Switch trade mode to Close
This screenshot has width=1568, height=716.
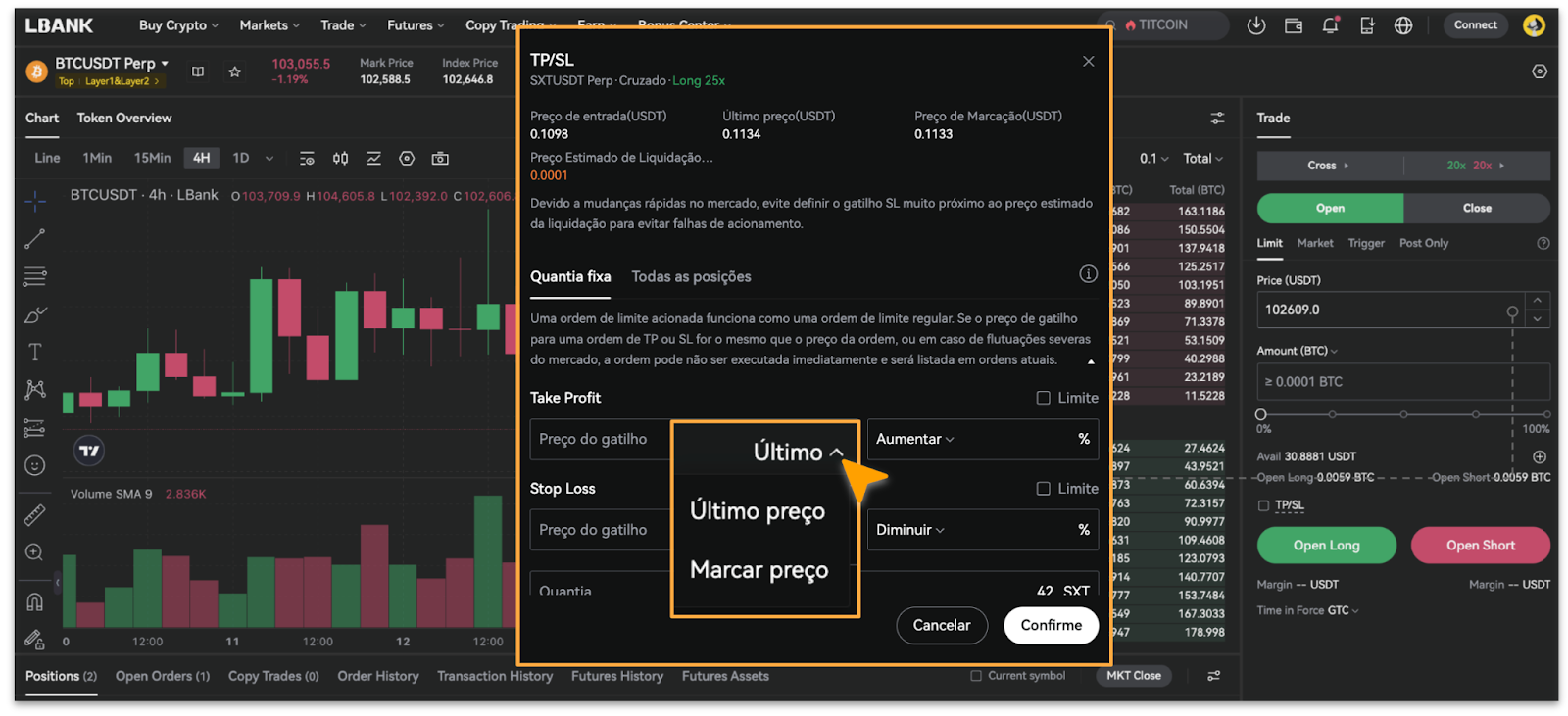1477,208
